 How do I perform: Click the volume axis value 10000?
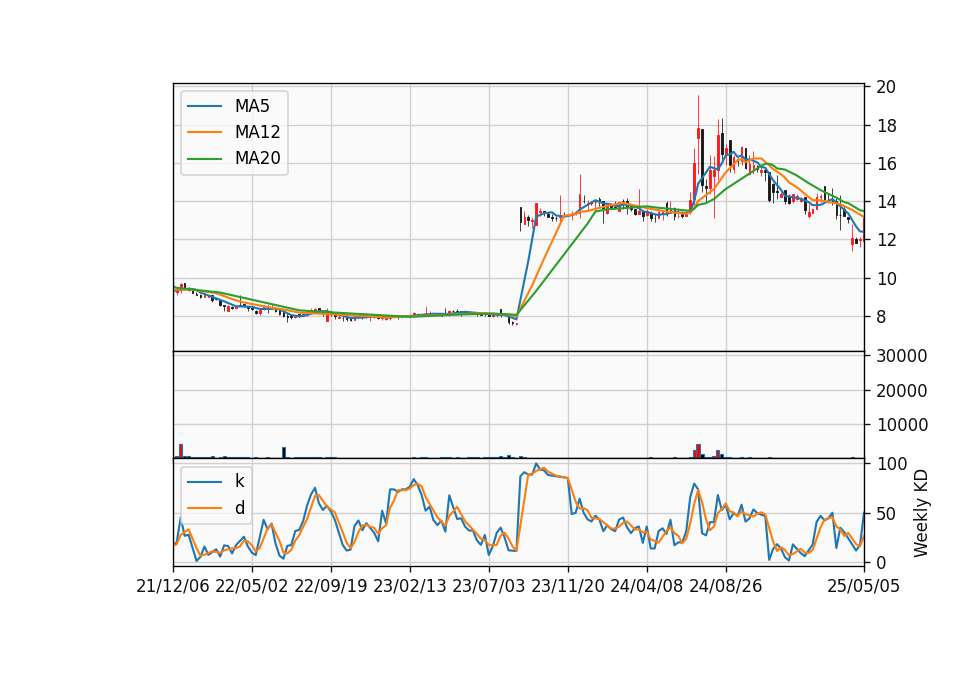[902, 425]
